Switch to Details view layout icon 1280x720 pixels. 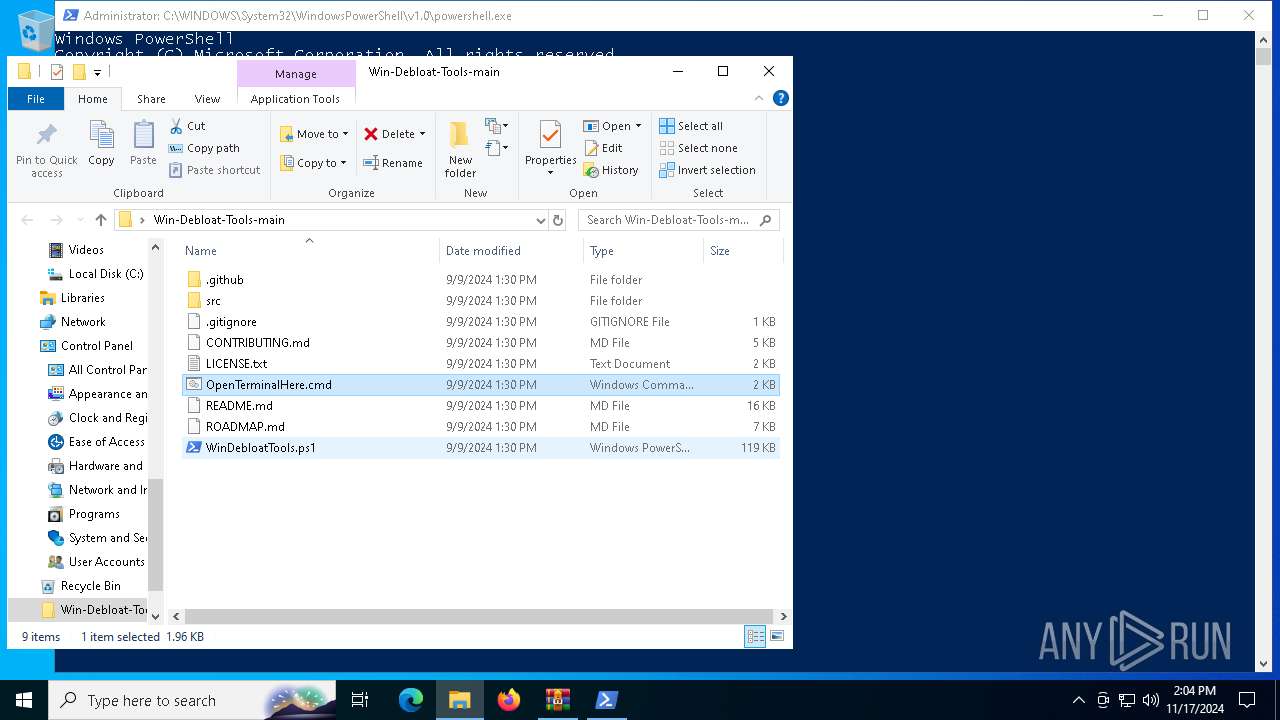(x=755, y=636)
